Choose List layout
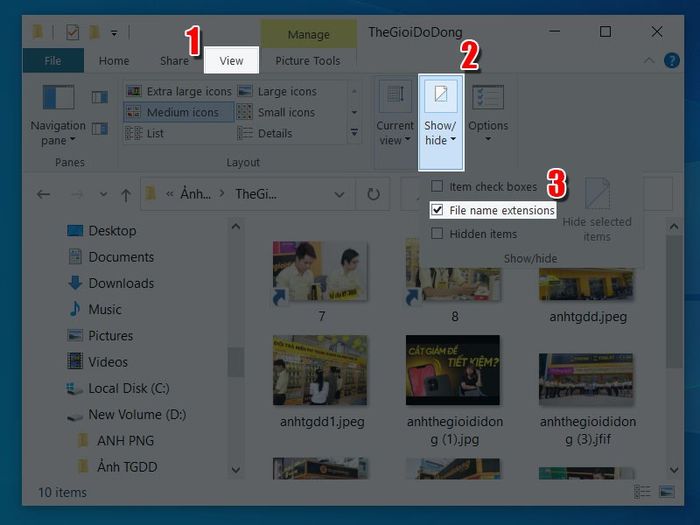 click(x=145, y=133)
